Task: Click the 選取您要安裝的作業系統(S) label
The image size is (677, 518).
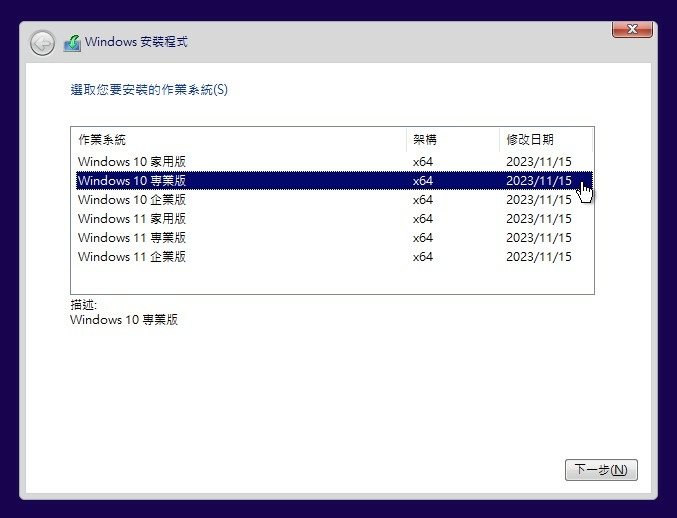Action: (149, 89)
